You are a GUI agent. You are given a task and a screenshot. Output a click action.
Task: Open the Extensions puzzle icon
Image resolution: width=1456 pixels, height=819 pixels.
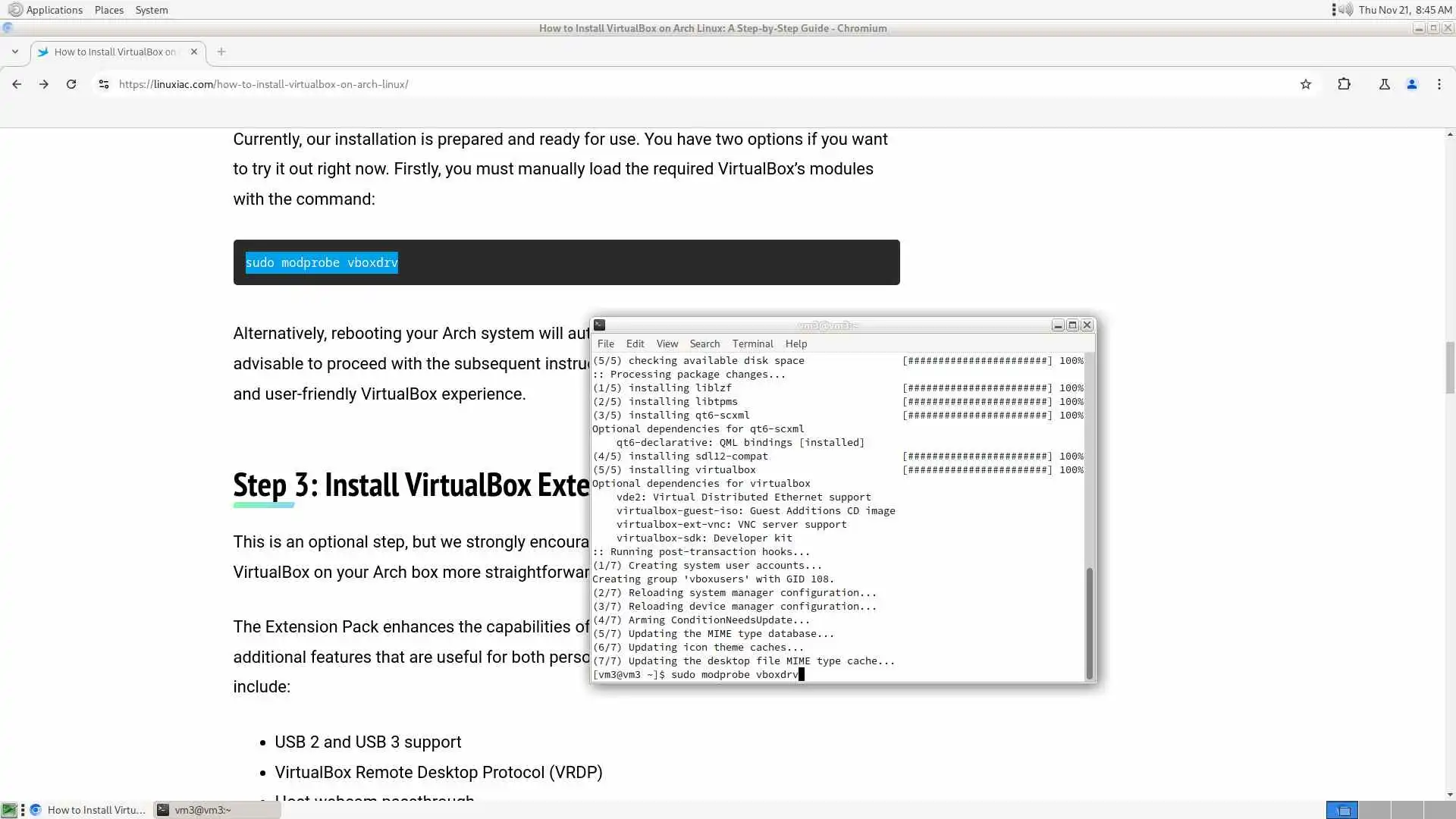1344,84
